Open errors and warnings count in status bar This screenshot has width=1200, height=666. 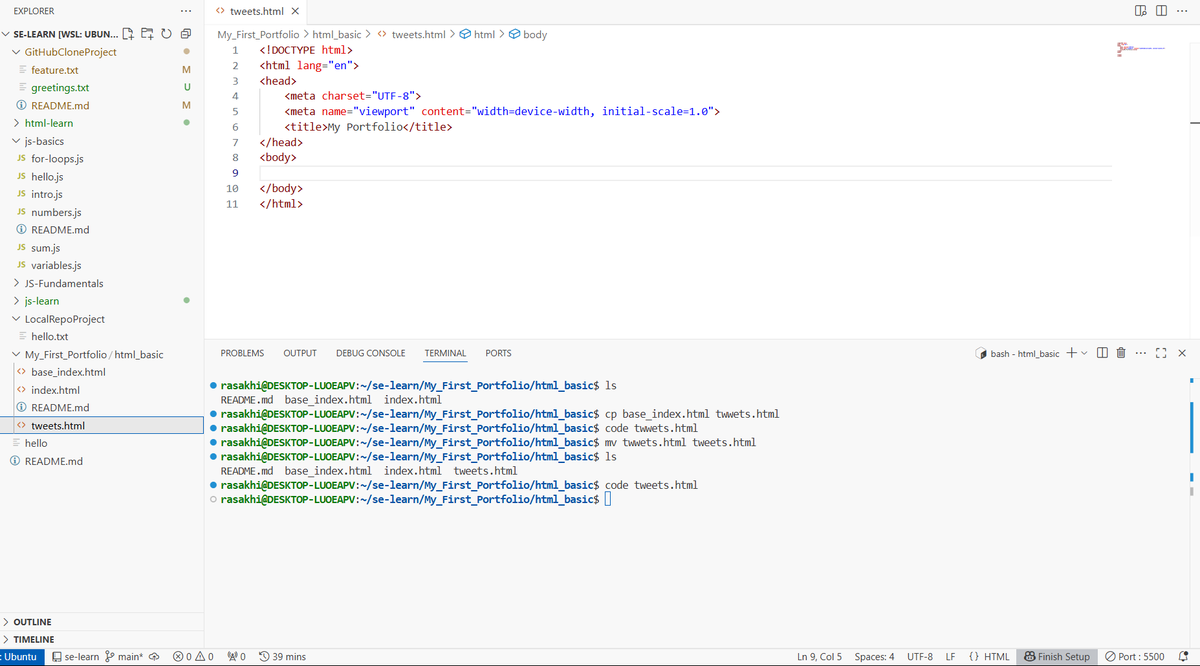193,657
